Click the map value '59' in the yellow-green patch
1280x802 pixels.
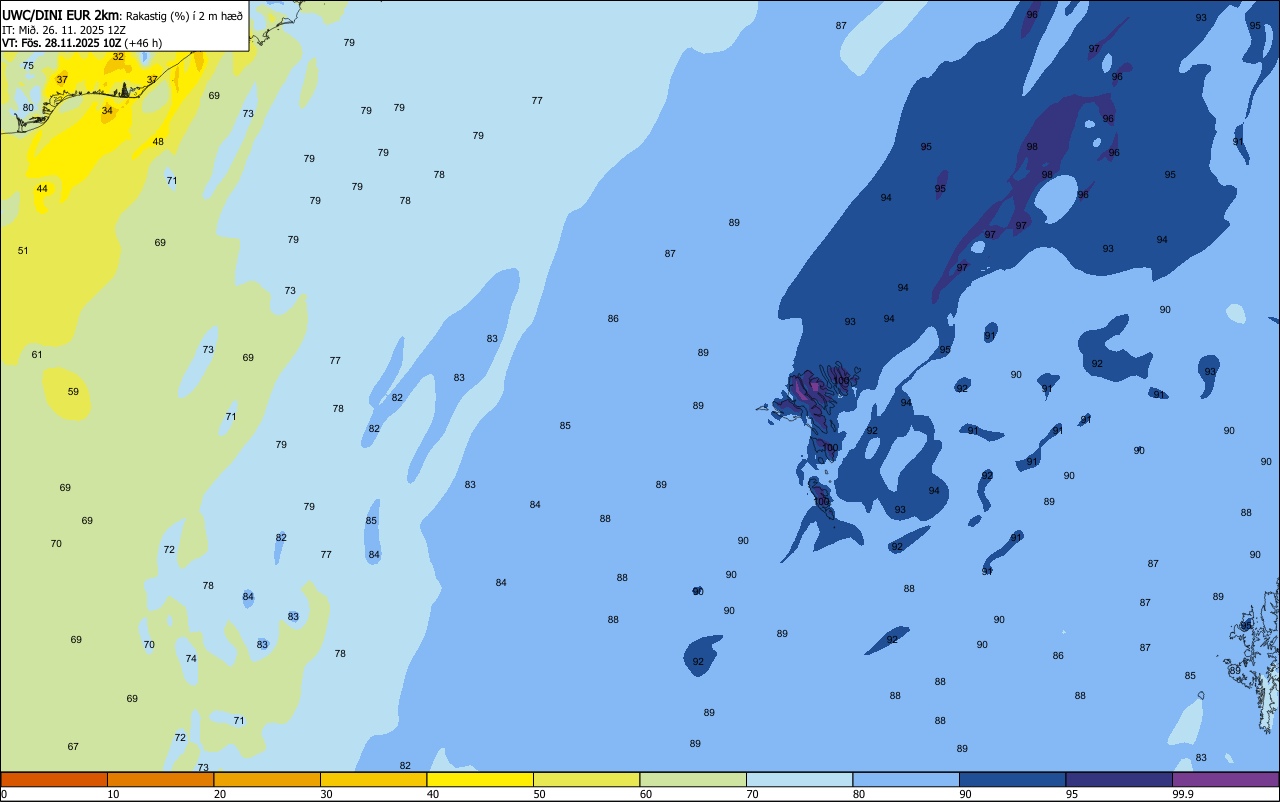[73, 392]
